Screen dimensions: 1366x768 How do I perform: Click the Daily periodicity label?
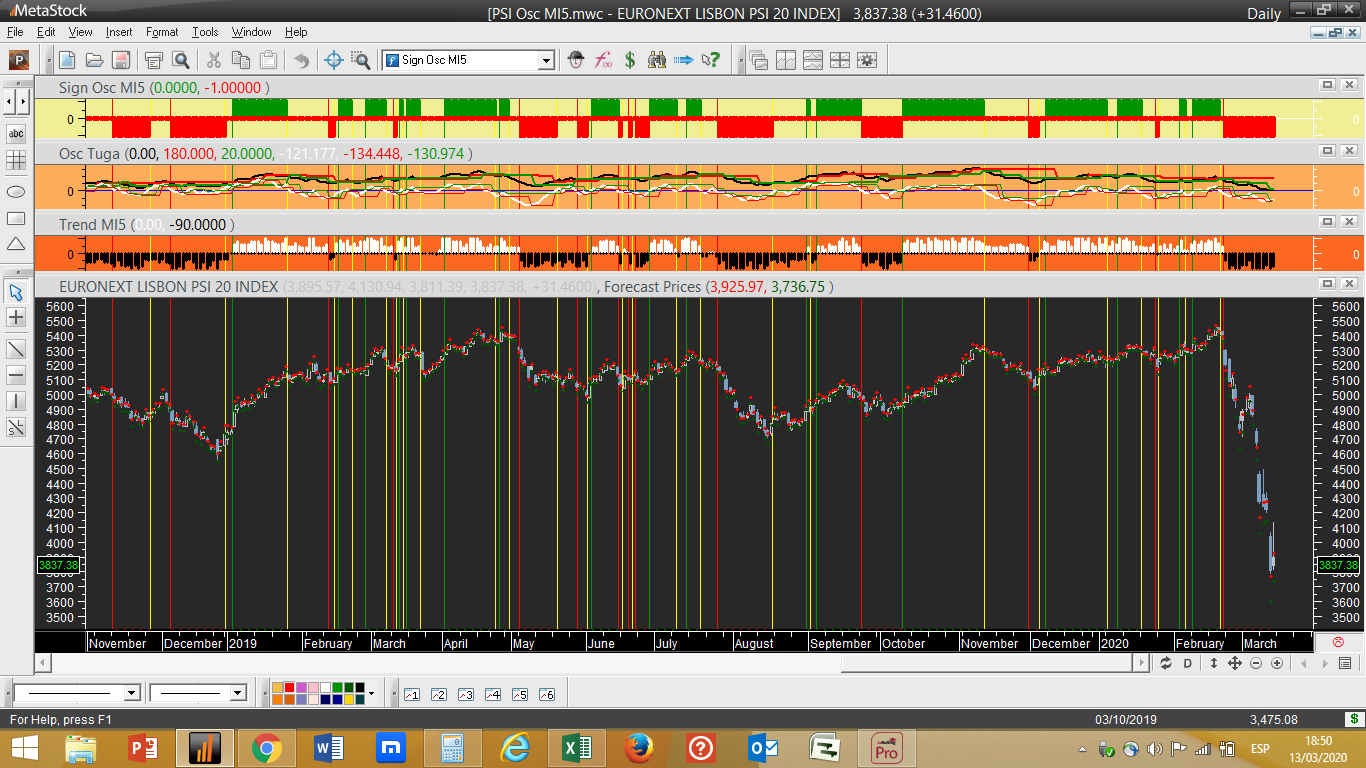click(x=1264, y=13)
